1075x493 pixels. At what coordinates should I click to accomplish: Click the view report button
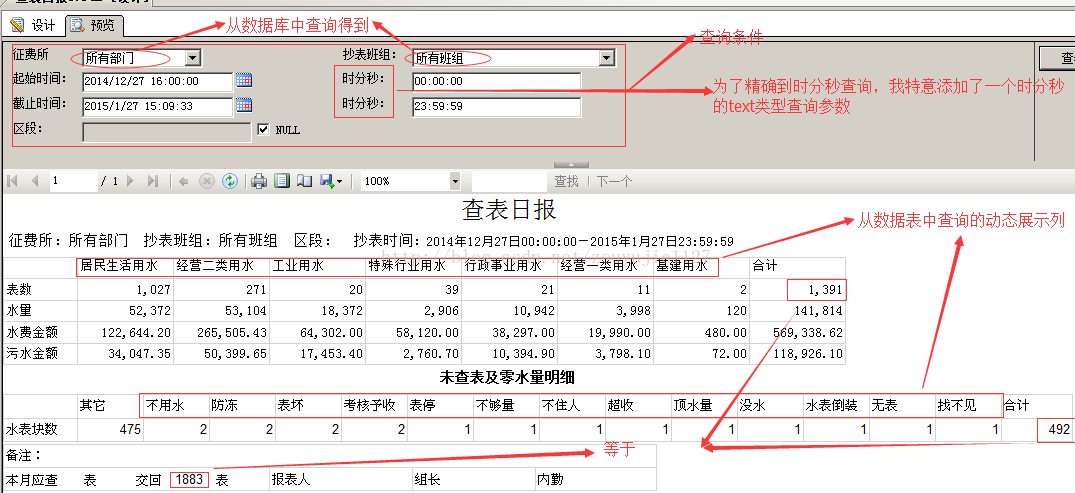click(1057, 58)
